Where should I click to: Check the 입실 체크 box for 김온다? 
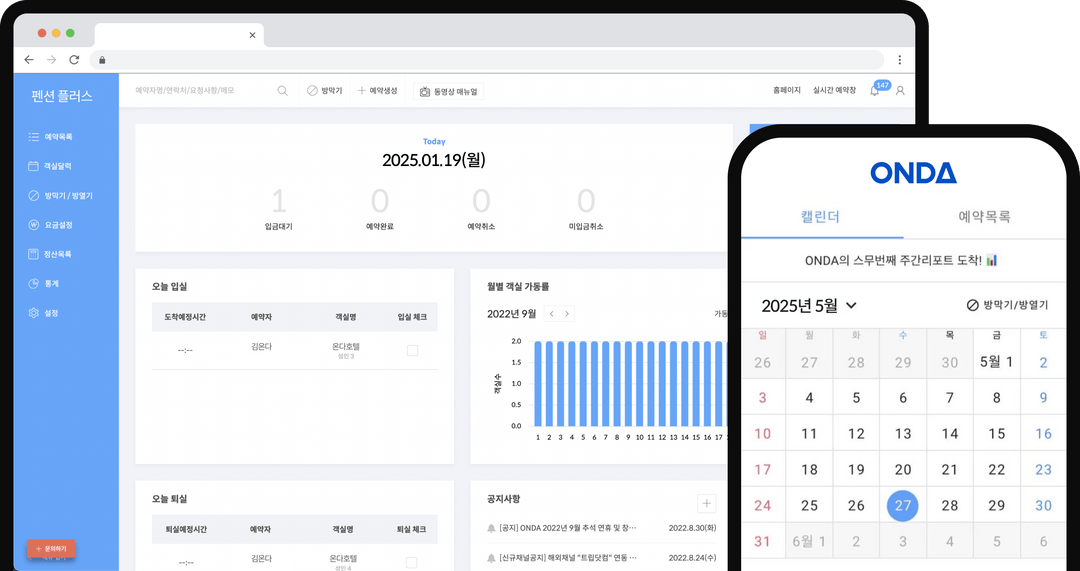point(412,351)
